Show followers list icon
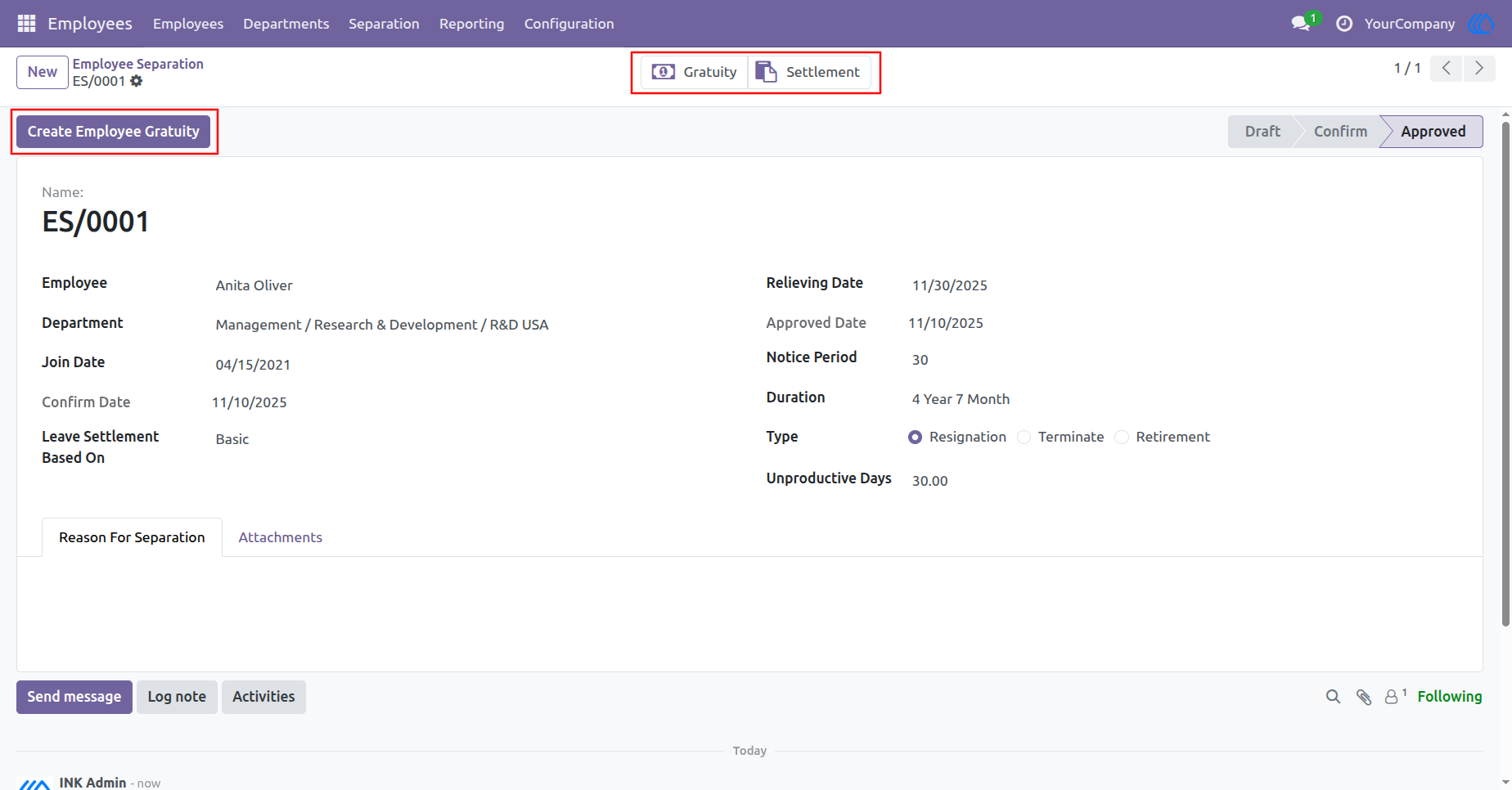Image resolution: width=1512 pixels, height=790 pixels. (1394, 697)
